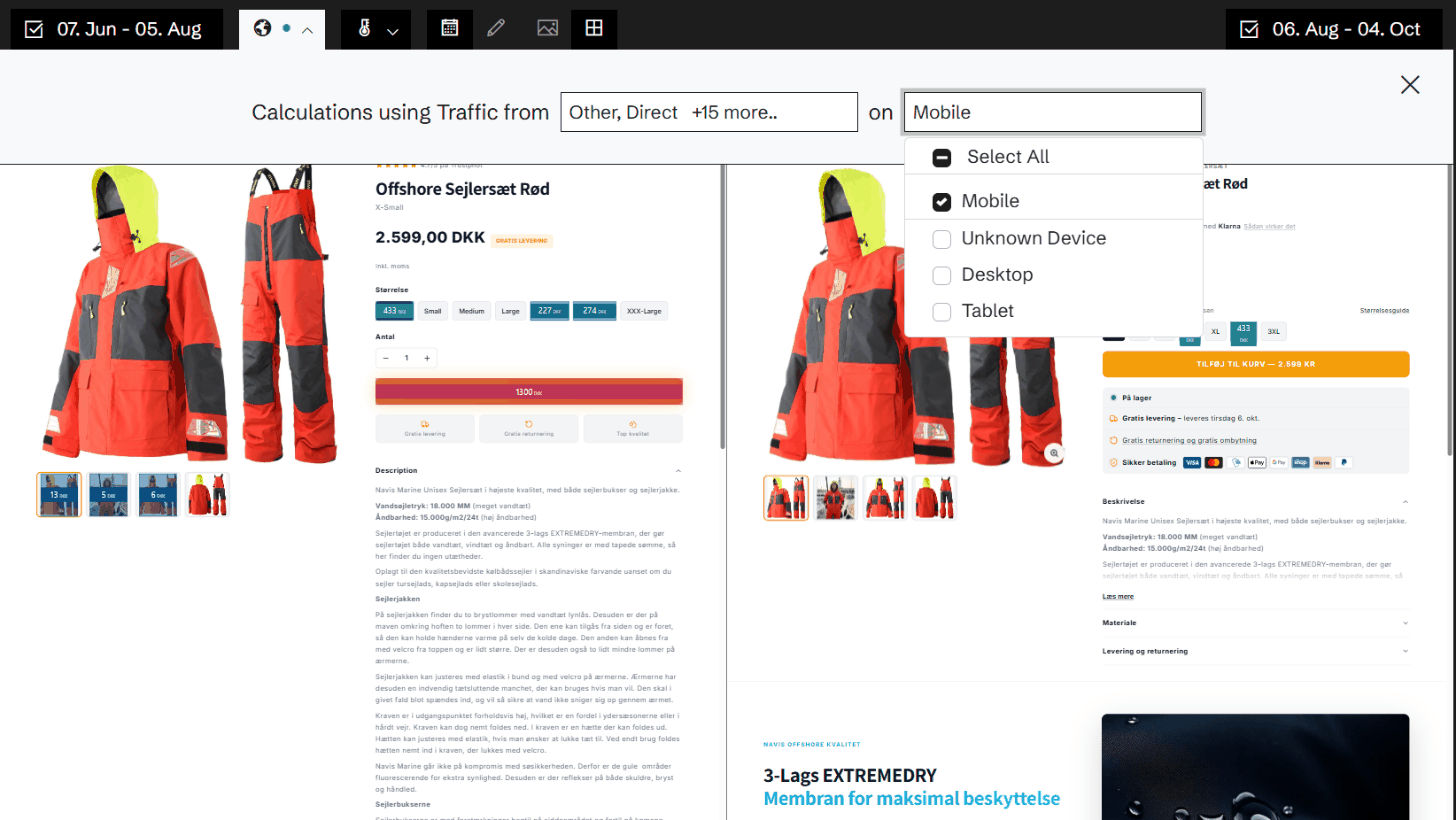The image size is (1456, 820).
Task: Toggle the Select All checkbox
Action: [x=941, y=158]
